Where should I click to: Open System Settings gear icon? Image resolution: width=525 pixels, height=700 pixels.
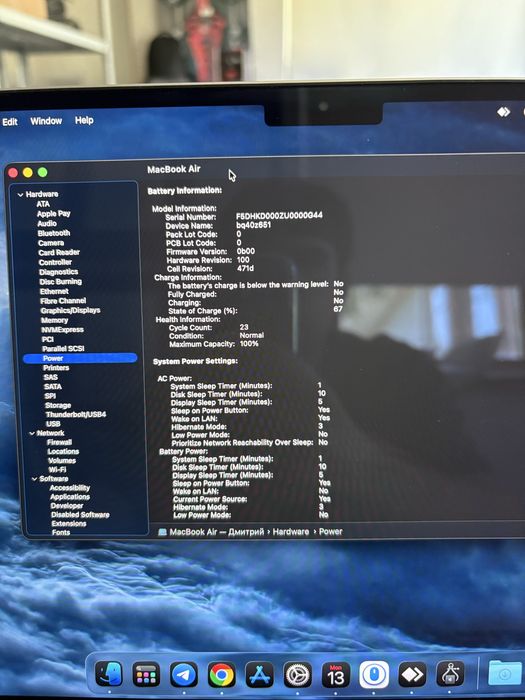coord(297,675)
